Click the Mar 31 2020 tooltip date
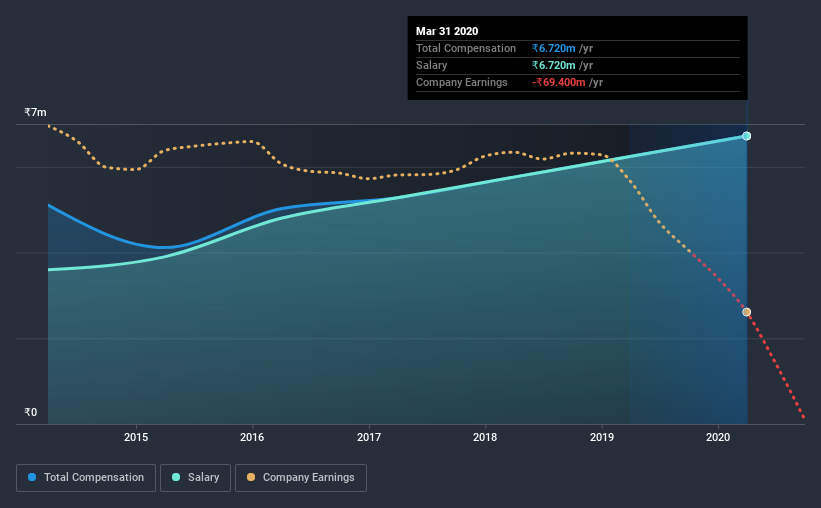821x508 pixels. pyautogui.click(x=447, y=31)
